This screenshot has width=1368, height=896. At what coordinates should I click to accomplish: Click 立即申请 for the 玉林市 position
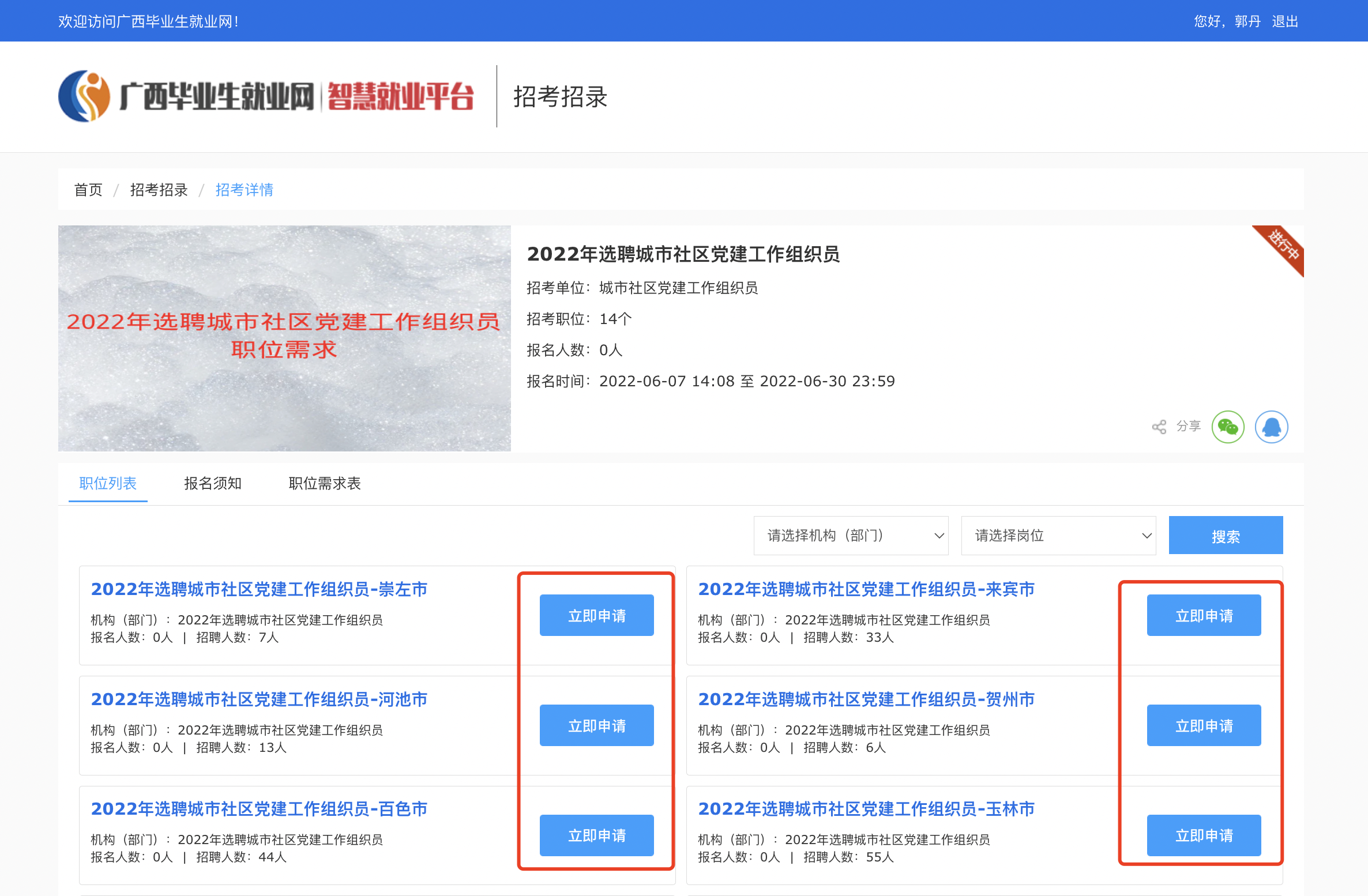coord(1204,835)
